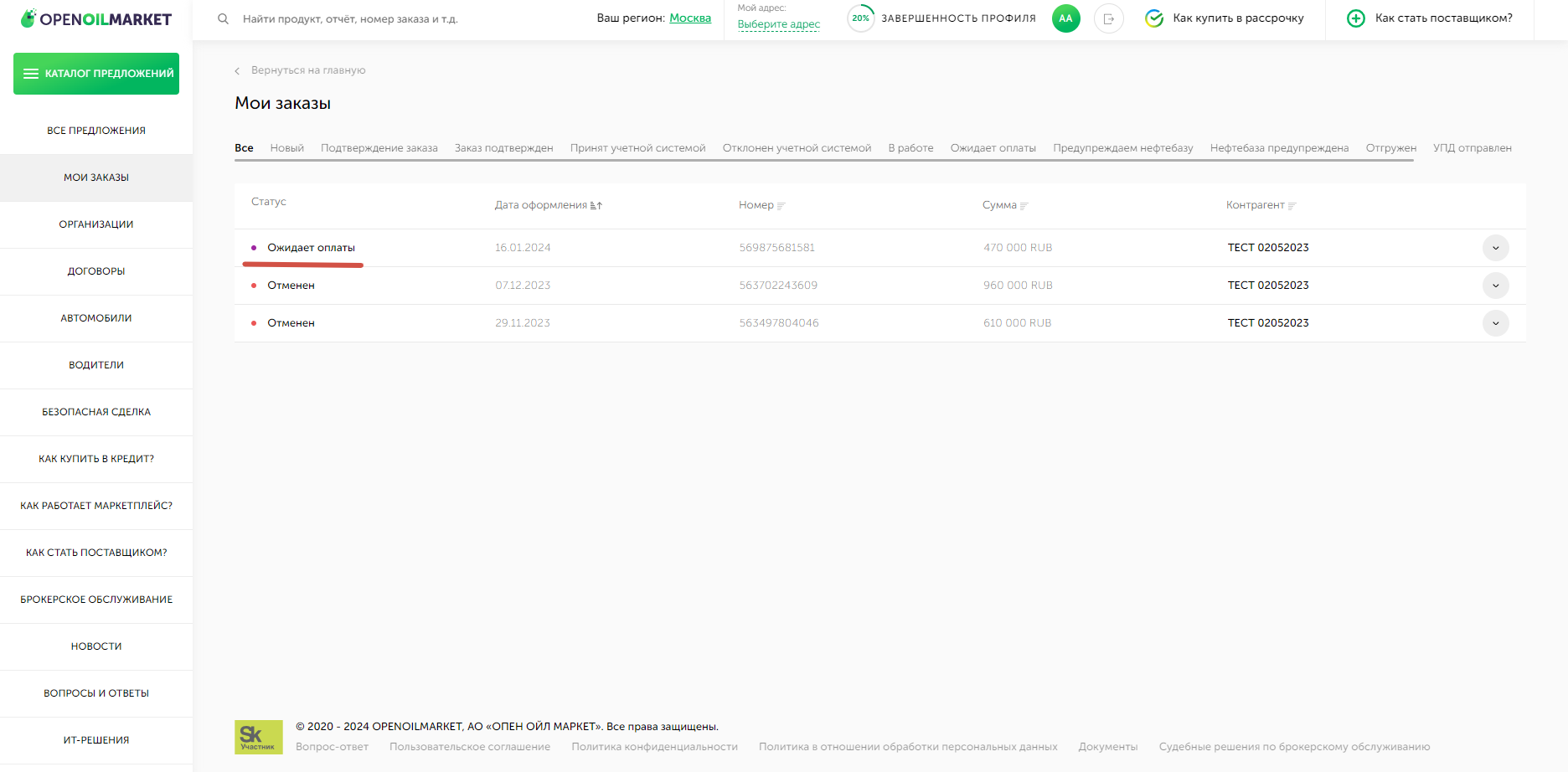Sort by Контрагент column icon
The width and height of the screenshot is (1568, 772).
click(1292, 206)
